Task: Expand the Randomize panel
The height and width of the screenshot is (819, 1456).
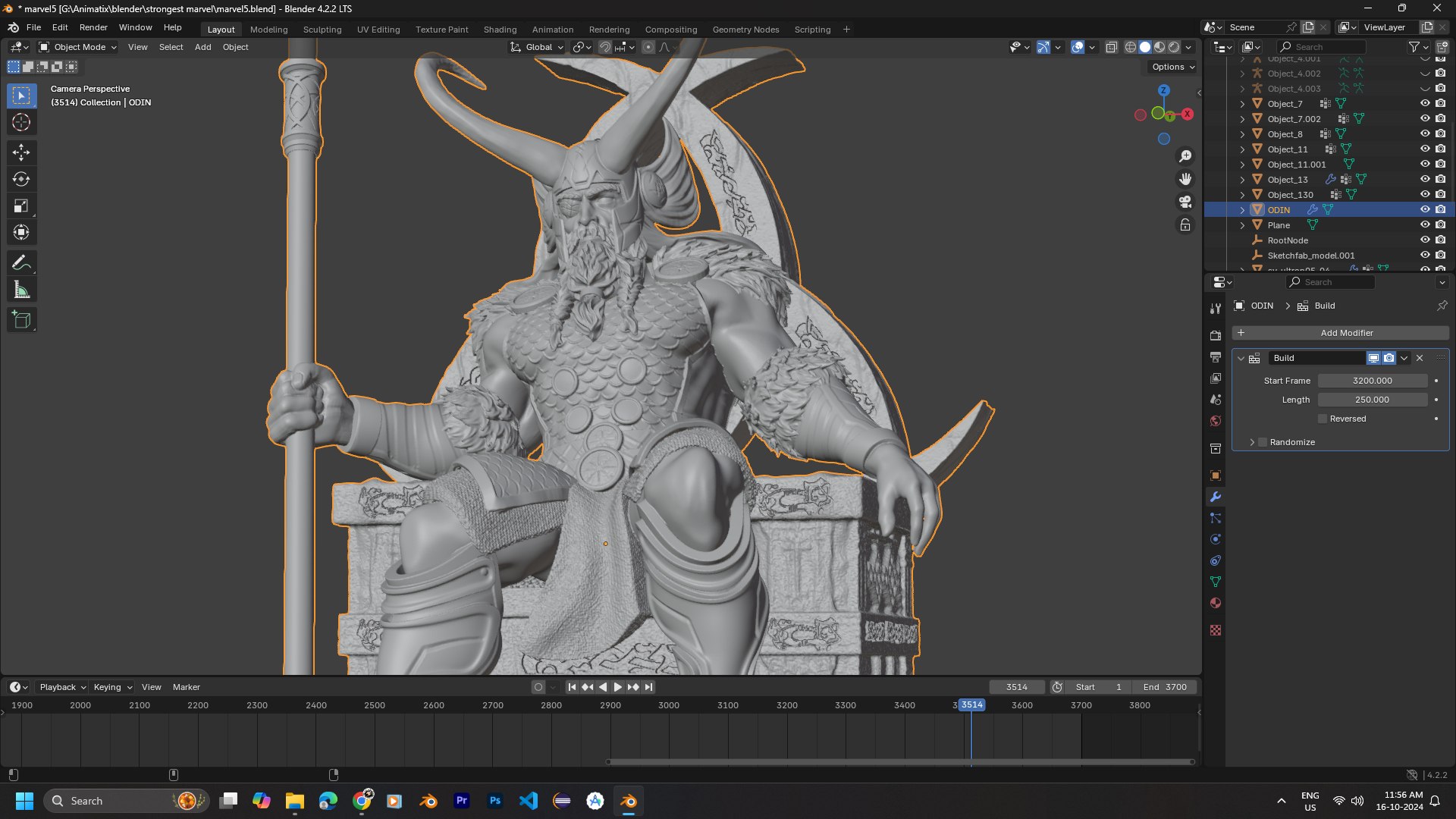Action: pos(1253,442)
